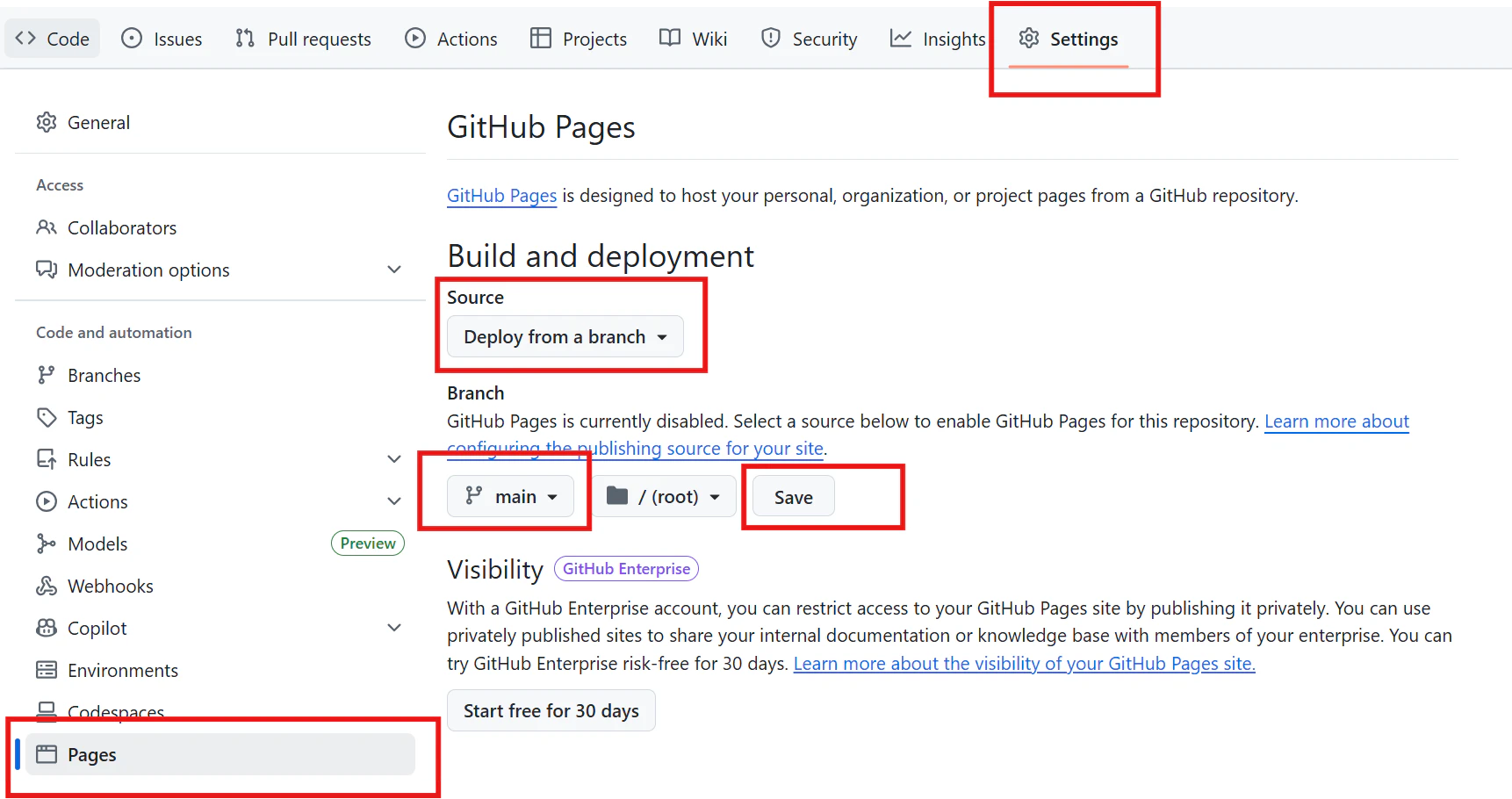1512x799 pixels.
Task: Click the Branches icon in sidebar
Action: 47,376
